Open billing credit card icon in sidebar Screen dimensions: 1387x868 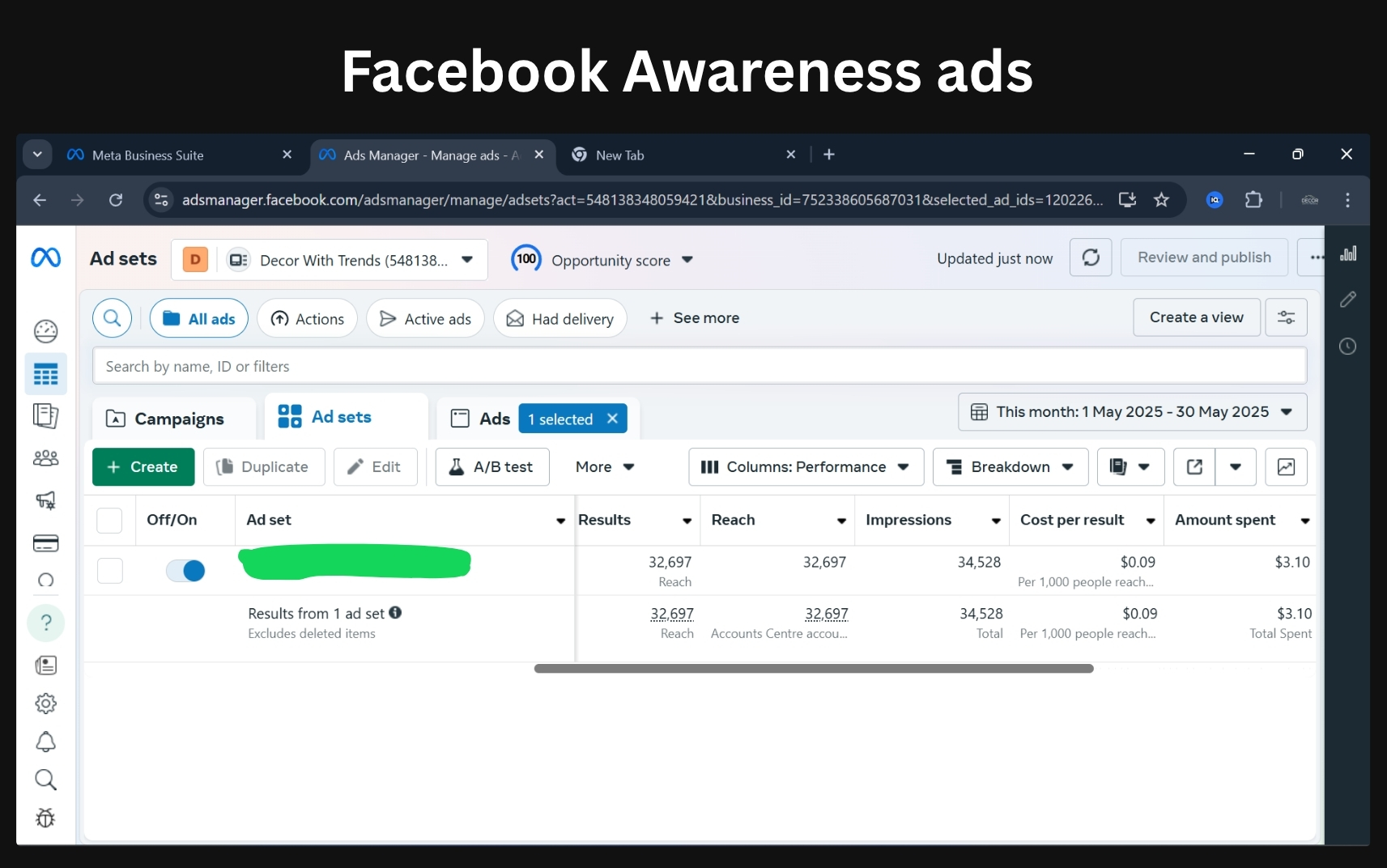coord(46,543)
